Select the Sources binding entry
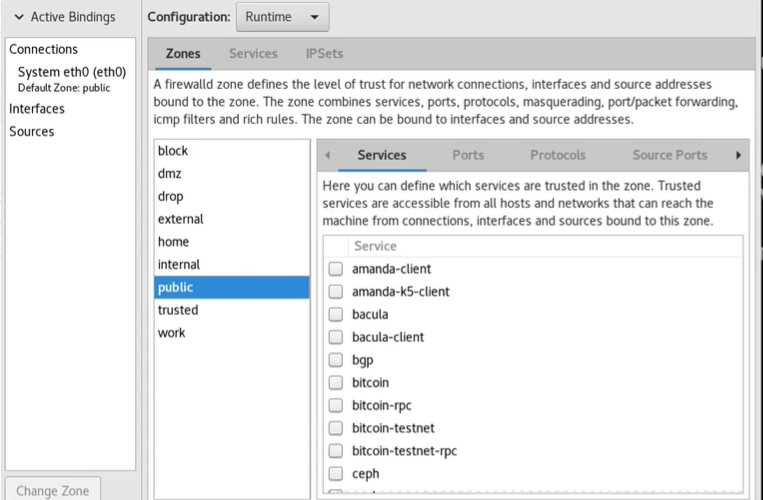763x500 pixels. tap(32, 131)
